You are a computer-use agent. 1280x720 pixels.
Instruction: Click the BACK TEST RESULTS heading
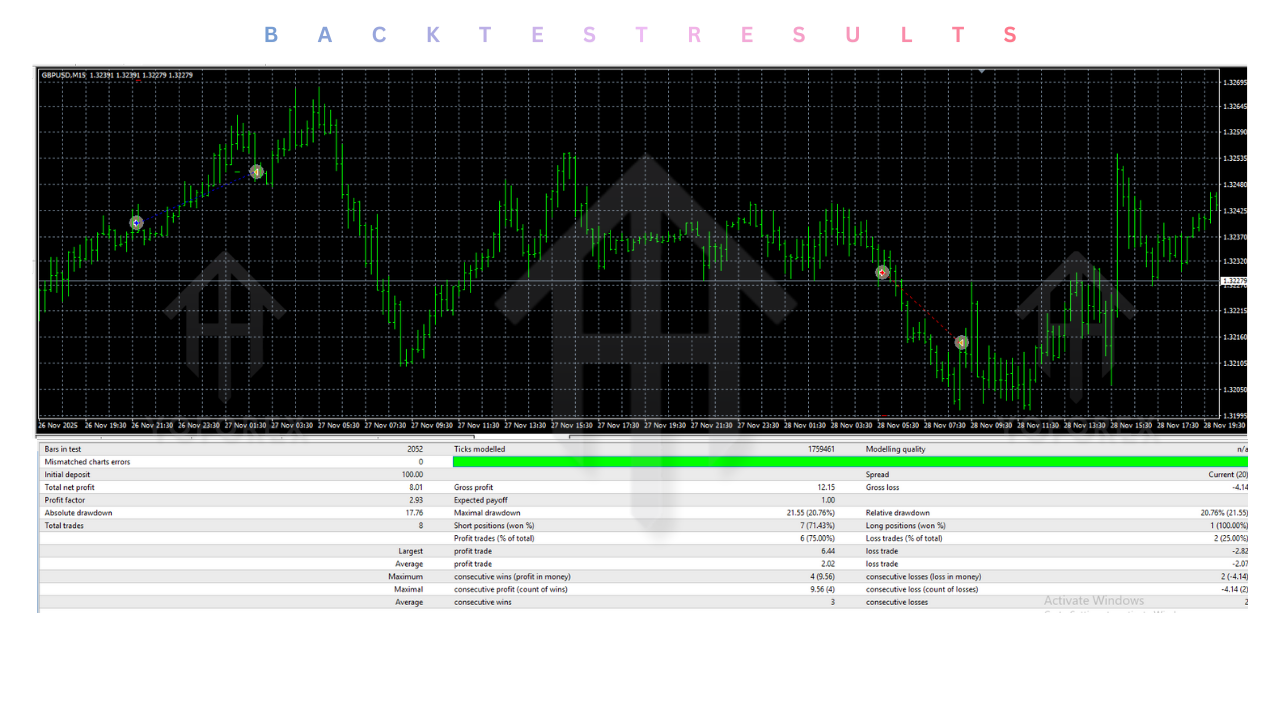[640, 35]
